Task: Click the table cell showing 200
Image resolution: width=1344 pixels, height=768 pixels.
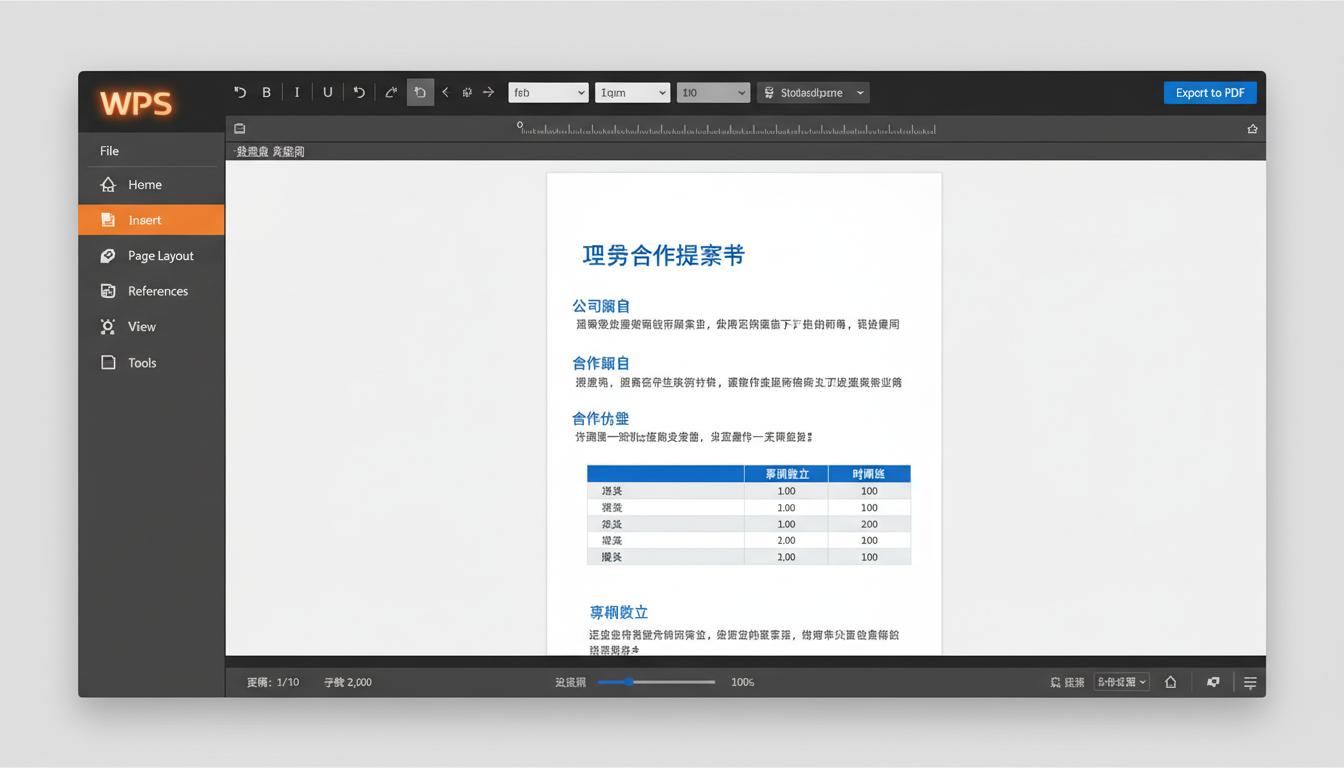Action: pyautogui.click(x=869, y=524)
